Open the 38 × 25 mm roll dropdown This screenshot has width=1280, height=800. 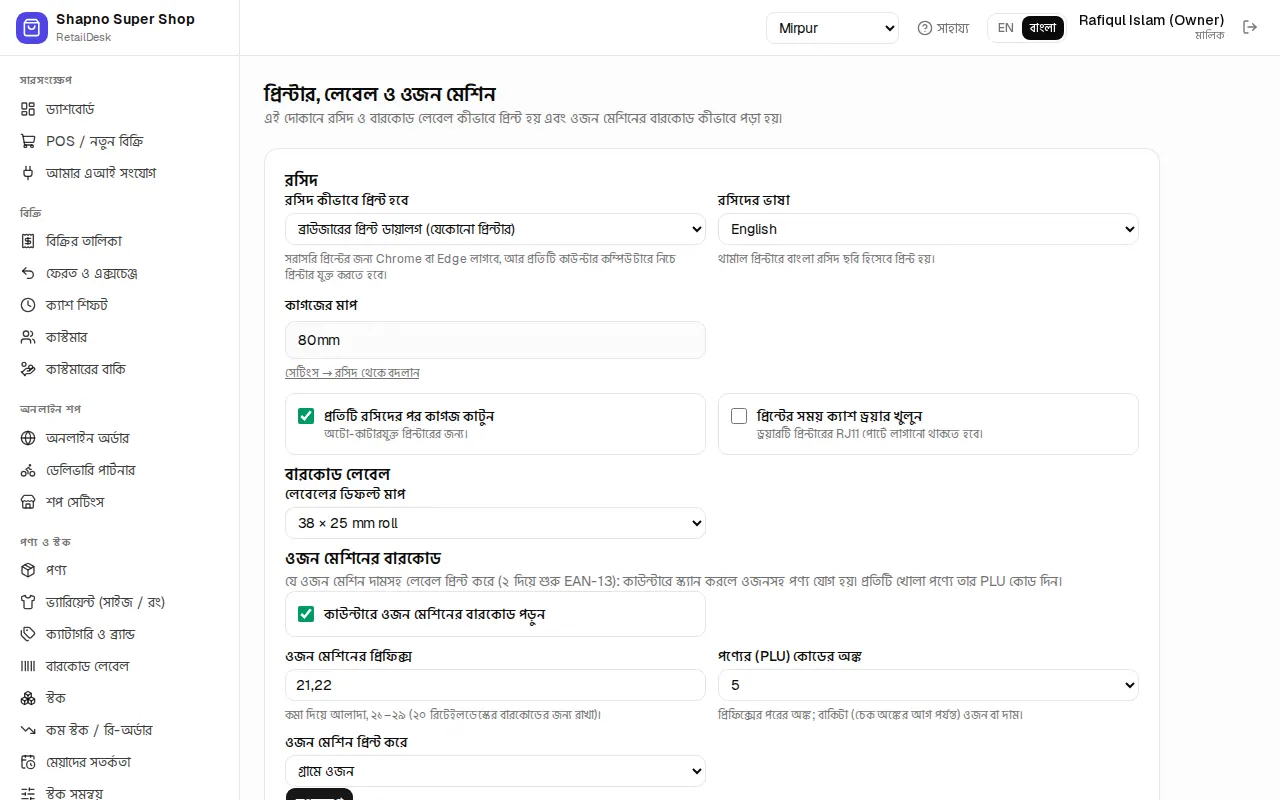pos(495,523)
